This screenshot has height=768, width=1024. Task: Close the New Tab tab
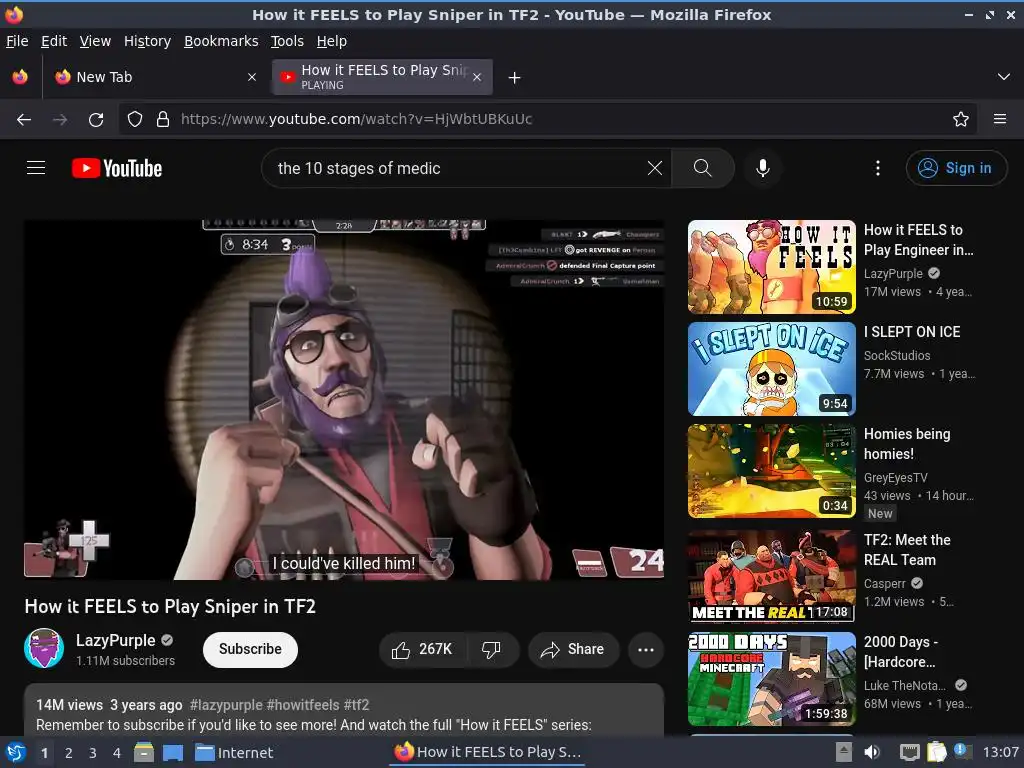point(252,77)
